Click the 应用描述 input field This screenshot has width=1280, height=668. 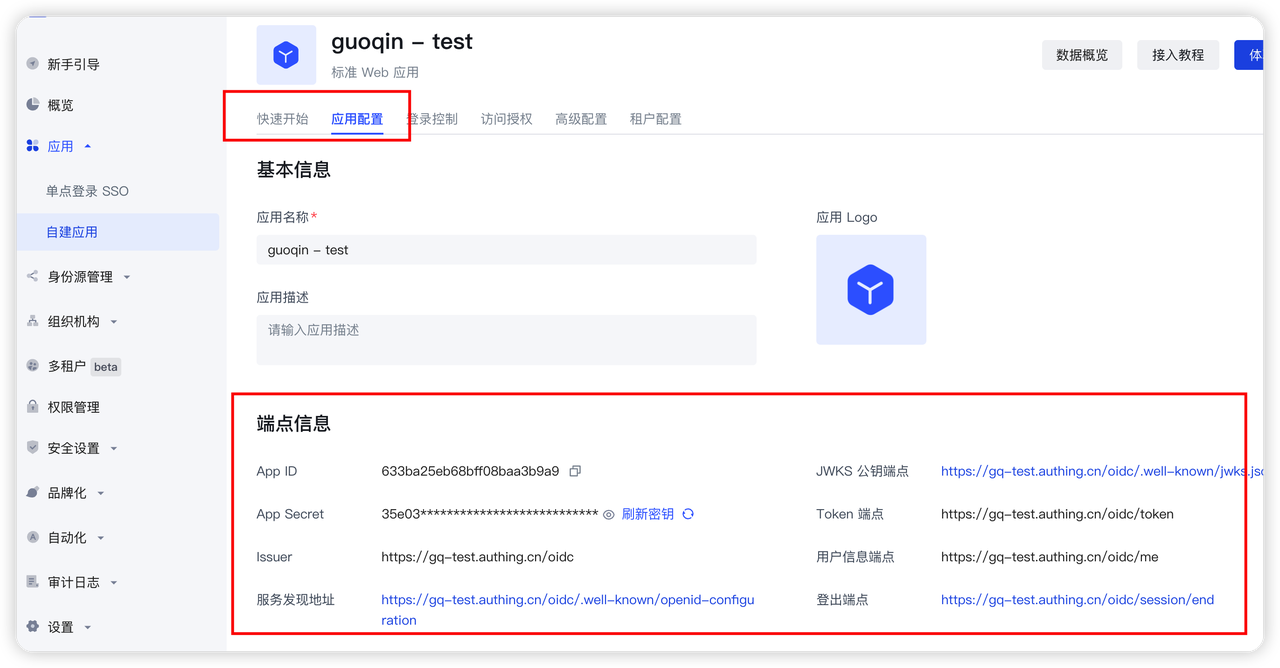pos(506,340)
